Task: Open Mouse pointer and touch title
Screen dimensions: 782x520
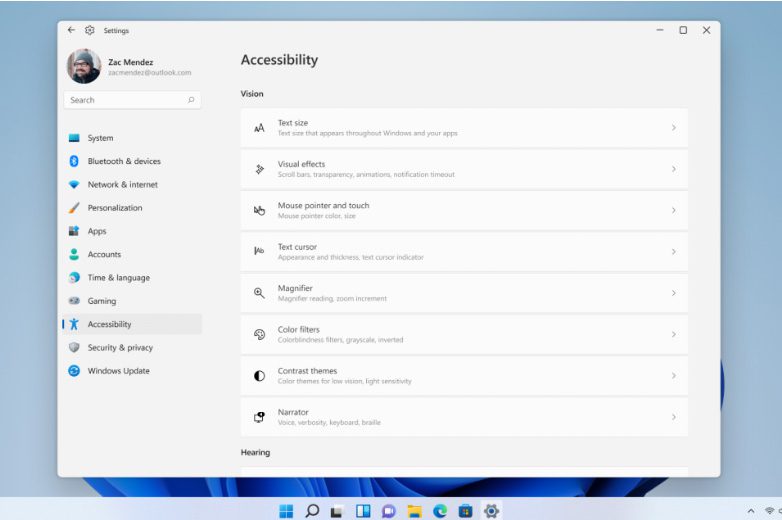Action: (x=324, y=205)
